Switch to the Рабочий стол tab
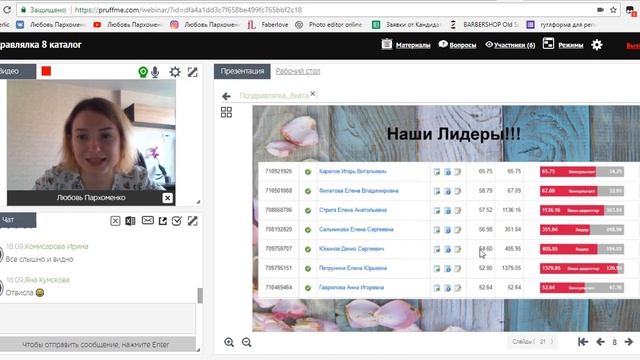This screenshot has width=640, height=360. point(298,71)
